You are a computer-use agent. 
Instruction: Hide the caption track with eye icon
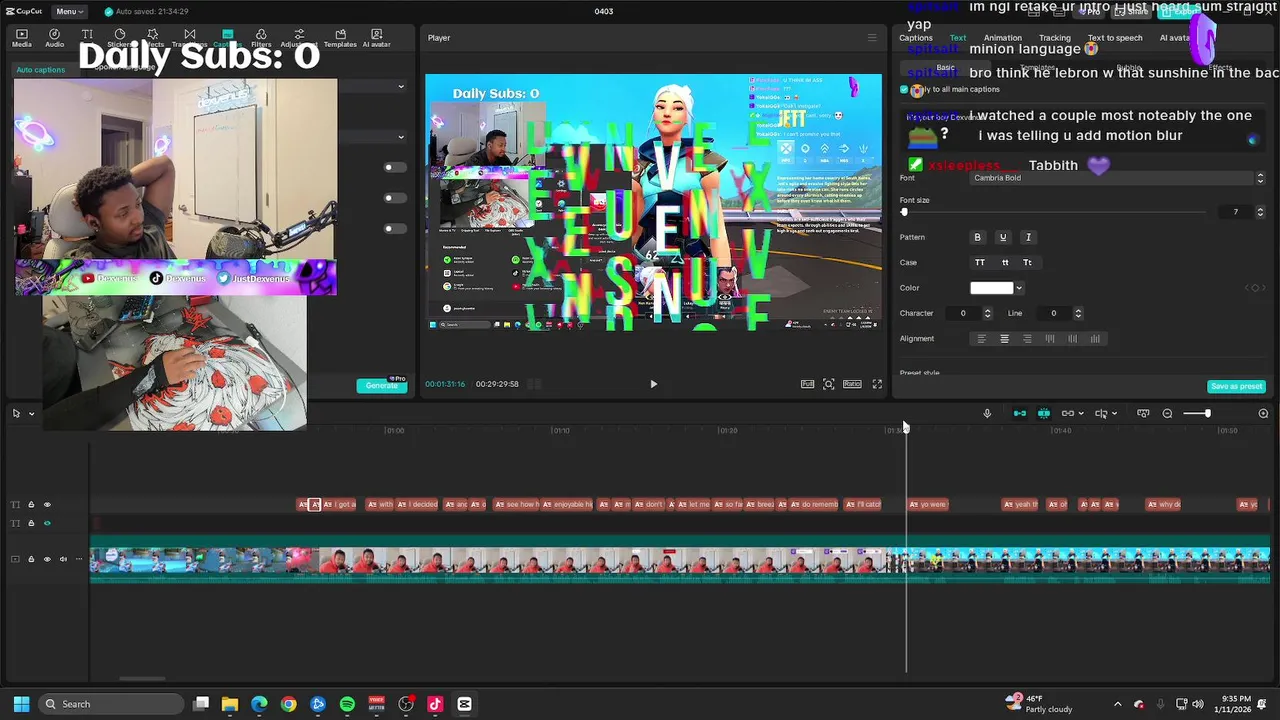click(47, 504)
